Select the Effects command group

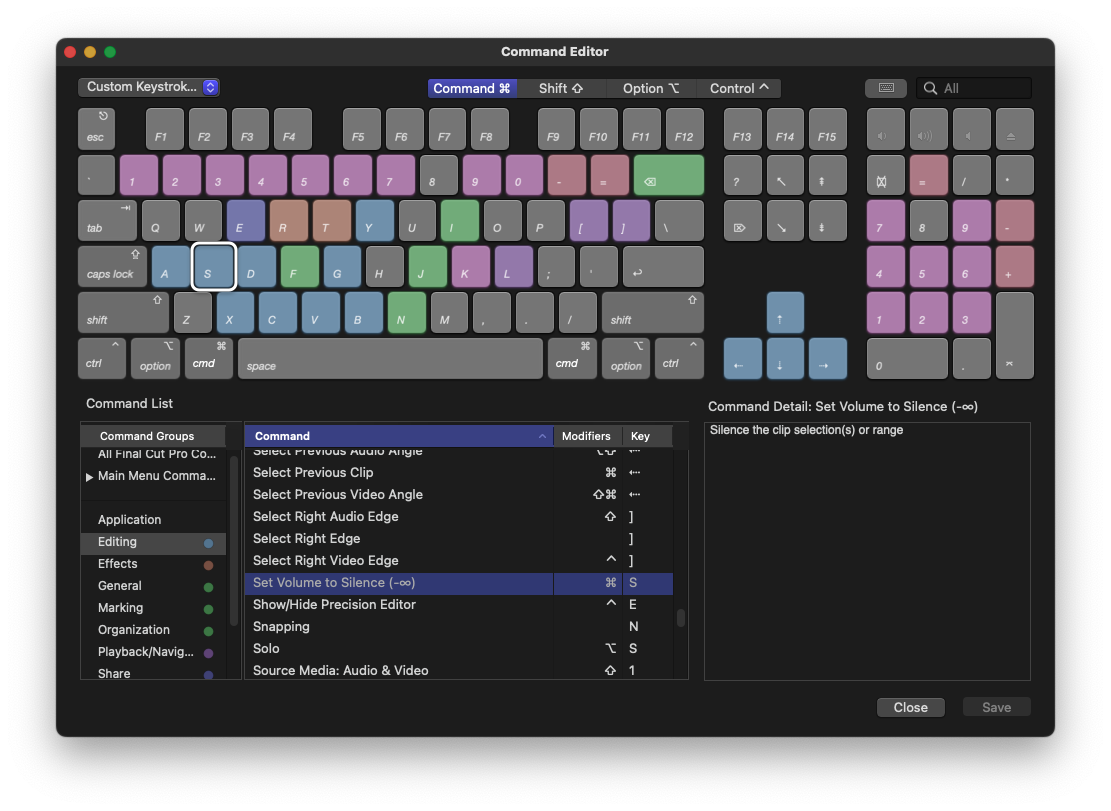(x=154, y=564)
